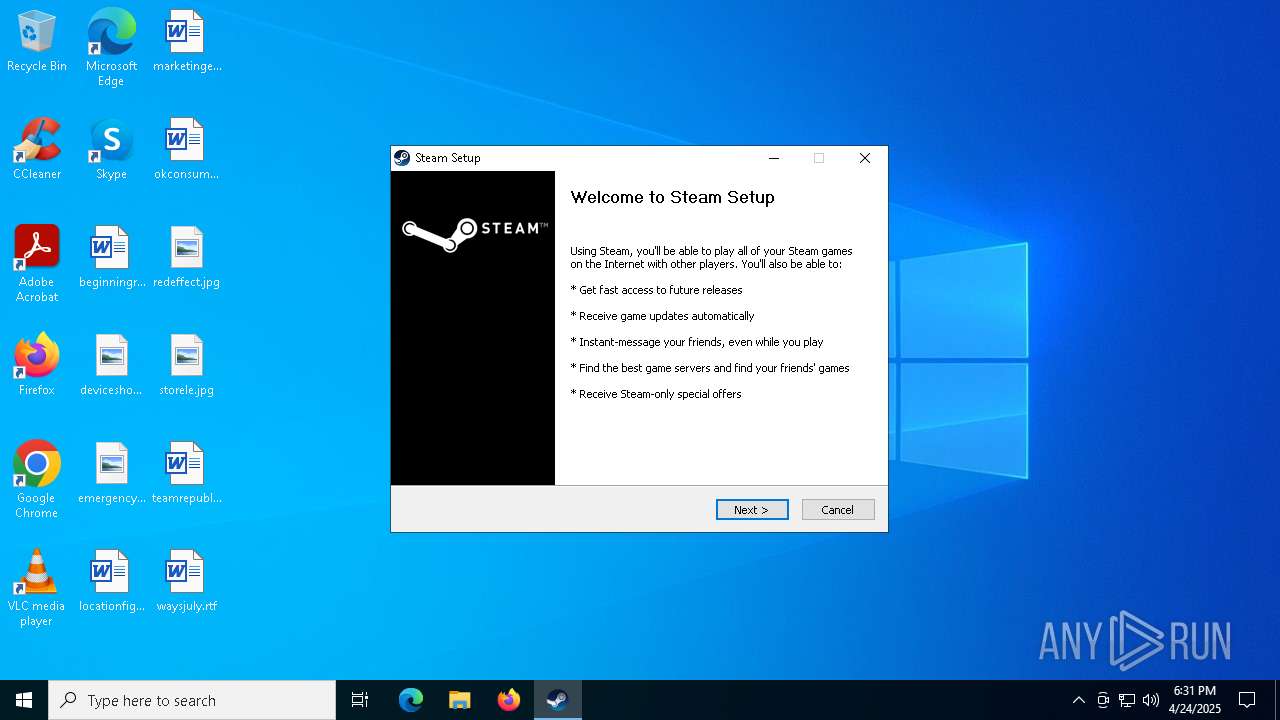Select the Adobe Acrobat desktop shortcut
This screenshot has width=1280, height=720.
pos(37,264)
